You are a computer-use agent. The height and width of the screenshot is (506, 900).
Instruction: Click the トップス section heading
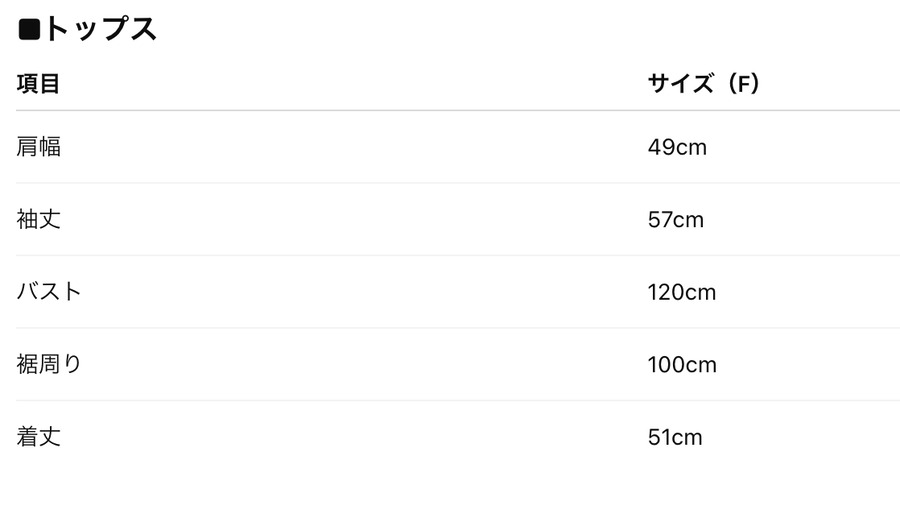100,29
